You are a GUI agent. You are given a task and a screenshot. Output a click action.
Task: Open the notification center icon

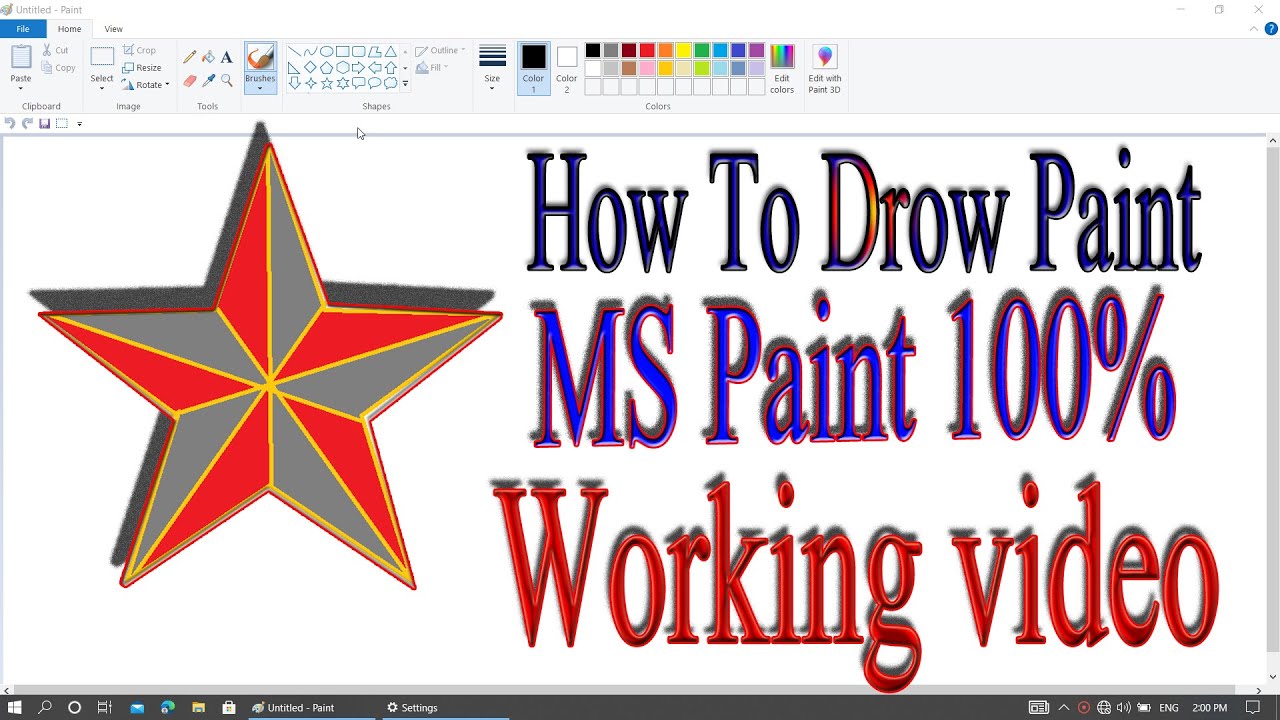[x=1253, y=707]
